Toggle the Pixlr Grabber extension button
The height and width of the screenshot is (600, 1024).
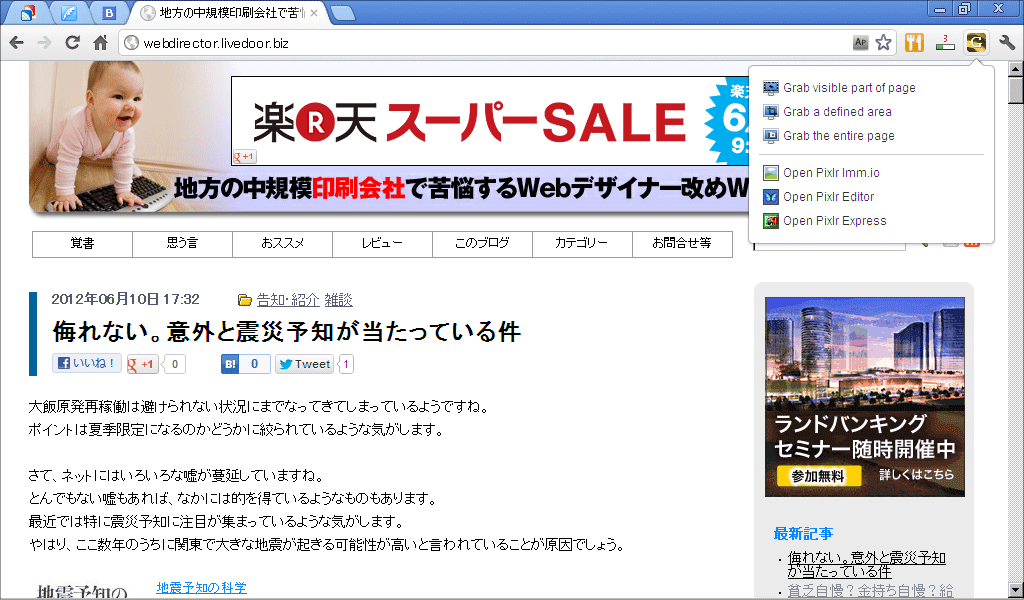point(976,43)
